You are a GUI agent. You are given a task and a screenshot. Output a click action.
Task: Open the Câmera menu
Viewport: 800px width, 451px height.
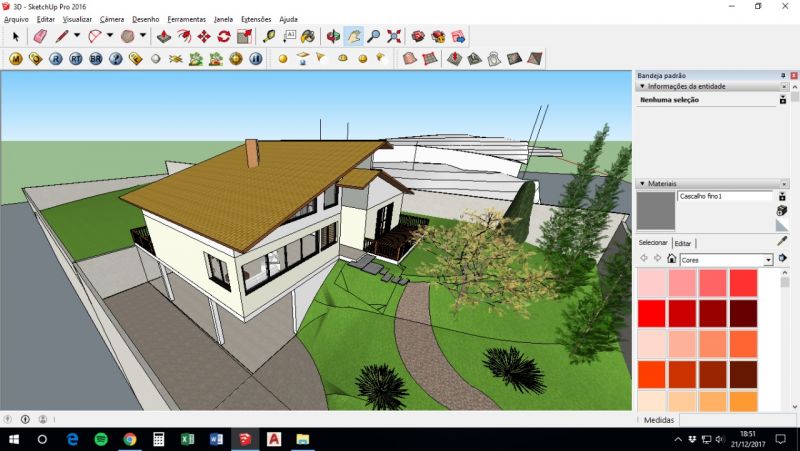point(111,19)
